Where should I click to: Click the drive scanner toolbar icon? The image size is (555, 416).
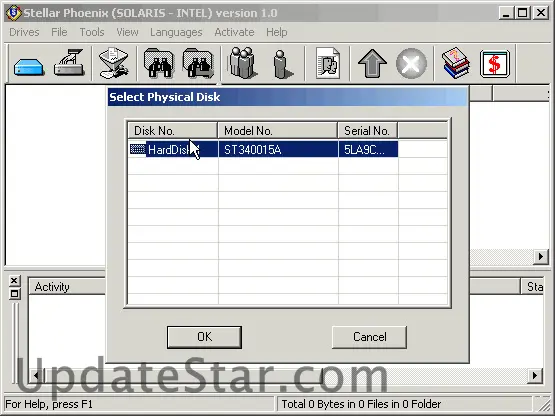coord(69,63)
